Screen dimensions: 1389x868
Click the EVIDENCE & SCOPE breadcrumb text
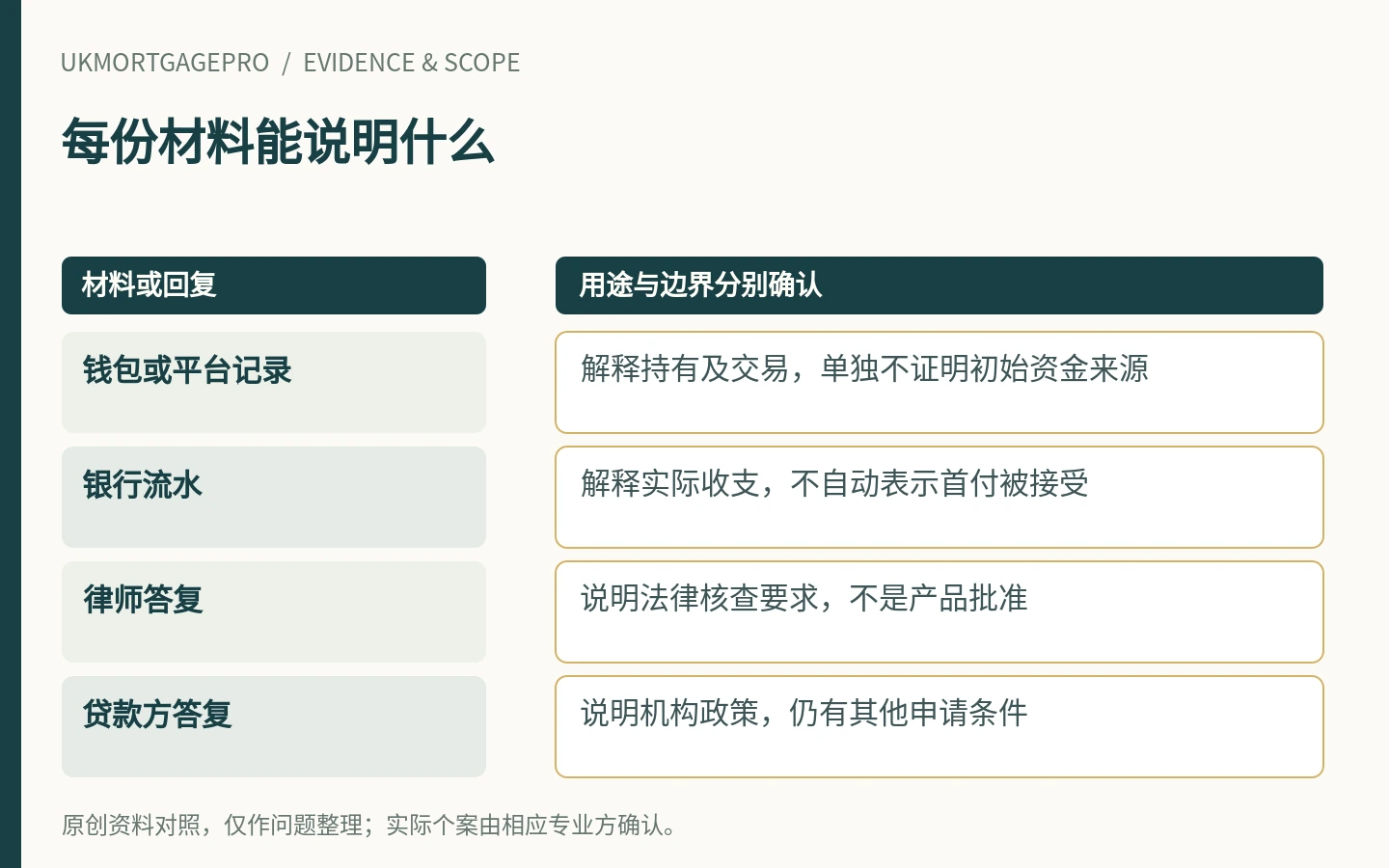[412, 63]
